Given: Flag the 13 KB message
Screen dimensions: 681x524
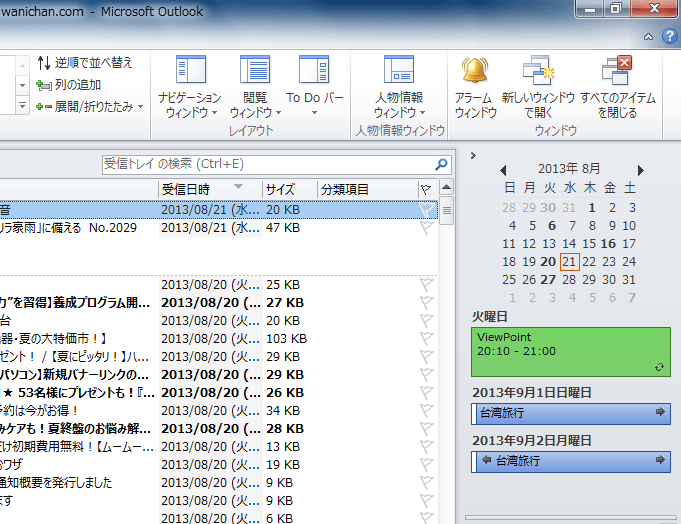Looking at the screenshot, I should click(427, 447).
